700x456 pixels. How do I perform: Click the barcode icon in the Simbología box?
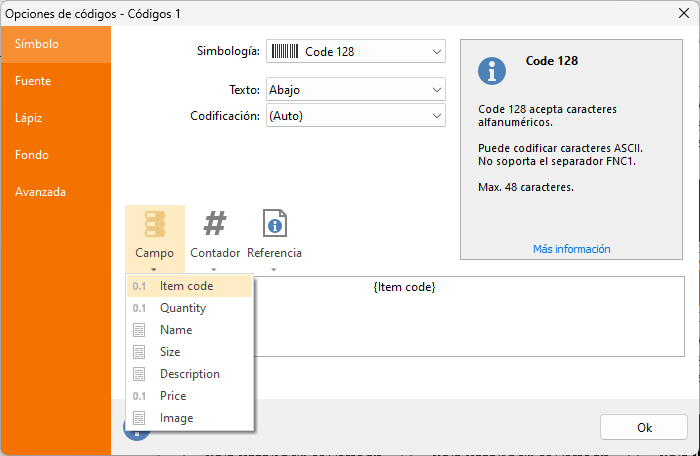pos(285,51)
